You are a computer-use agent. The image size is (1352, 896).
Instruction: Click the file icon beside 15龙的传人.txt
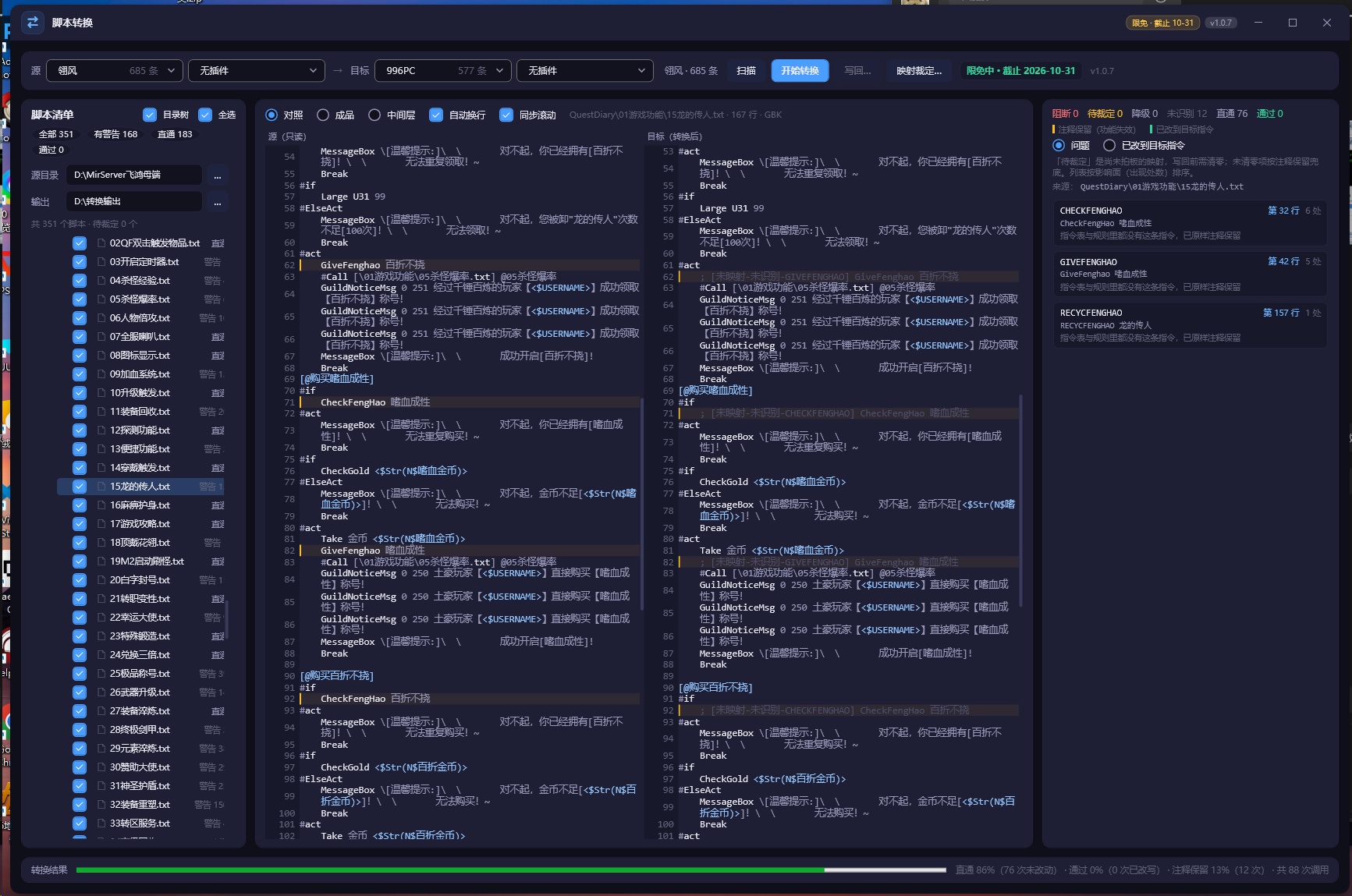pos(101,487)
